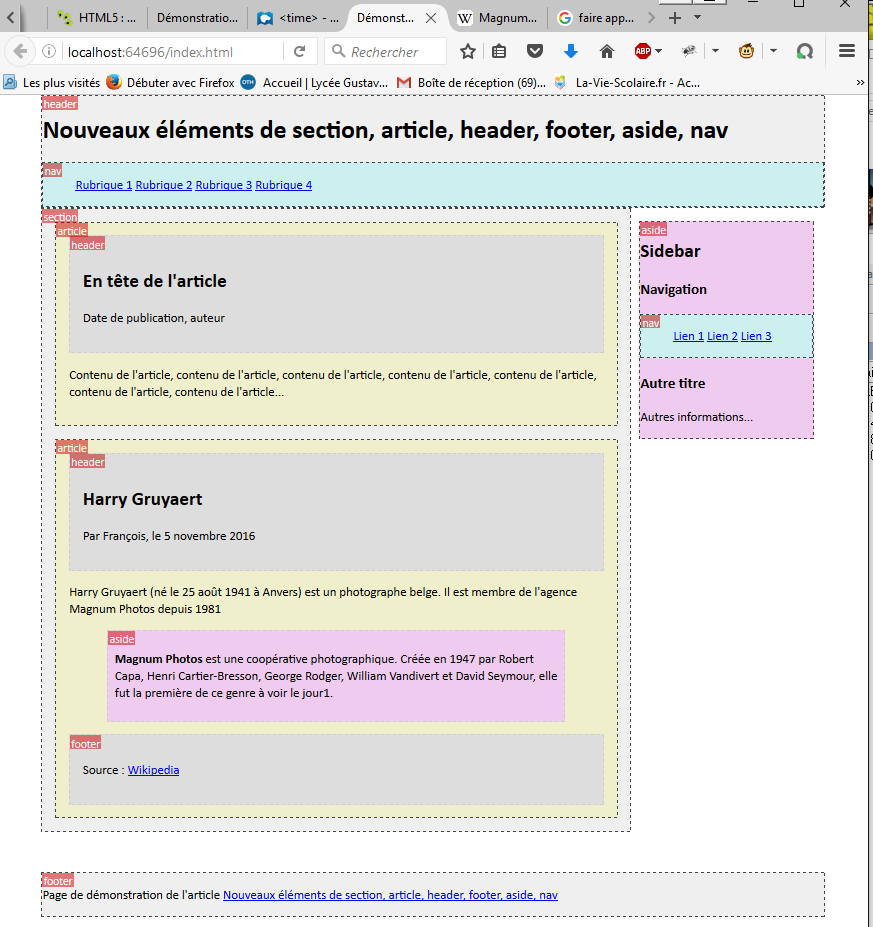Open a new tab with the plus button

pyautogui.click(x=674, y=18)
